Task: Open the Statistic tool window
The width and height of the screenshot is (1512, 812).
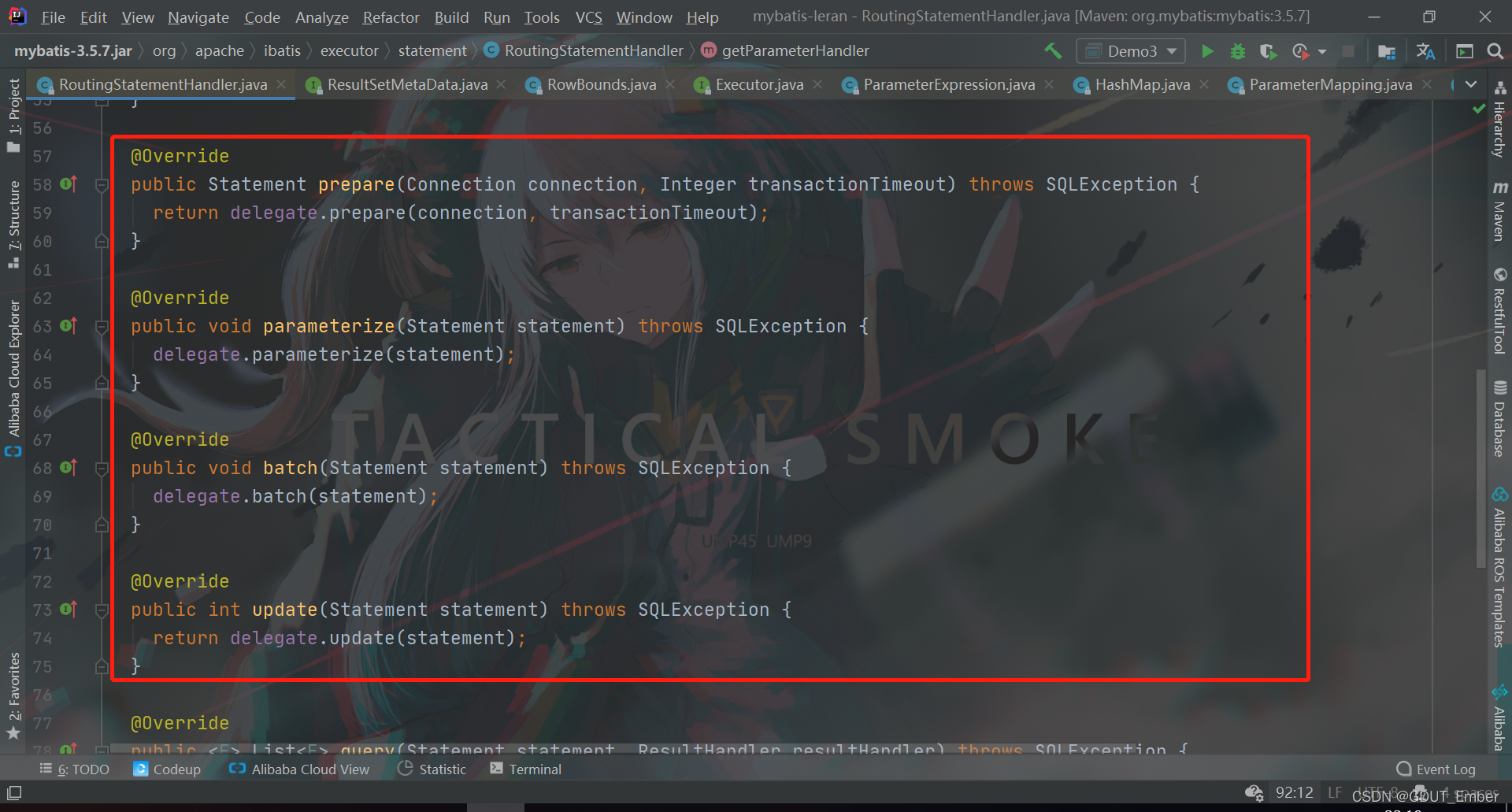Action: pos(432,769)
